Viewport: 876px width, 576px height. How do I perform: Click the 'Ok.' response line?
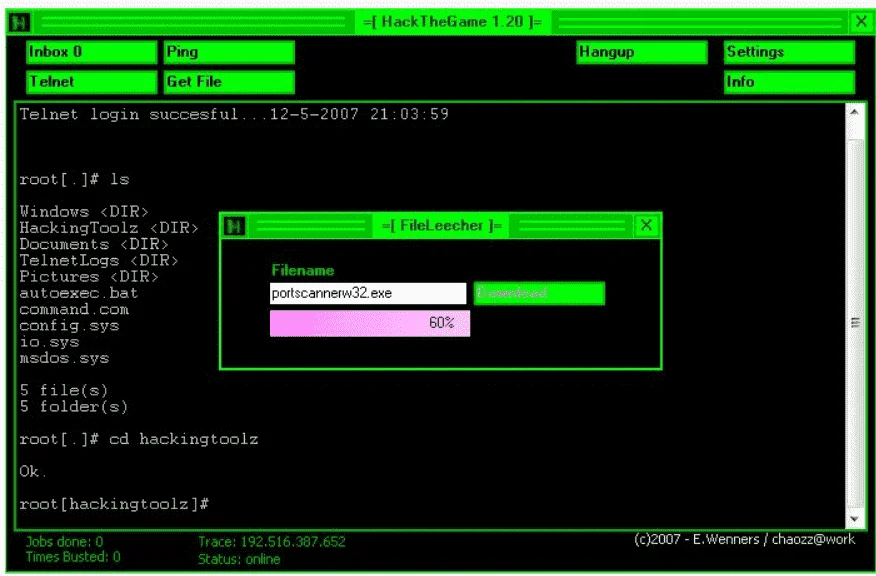(x=31, y=472)
